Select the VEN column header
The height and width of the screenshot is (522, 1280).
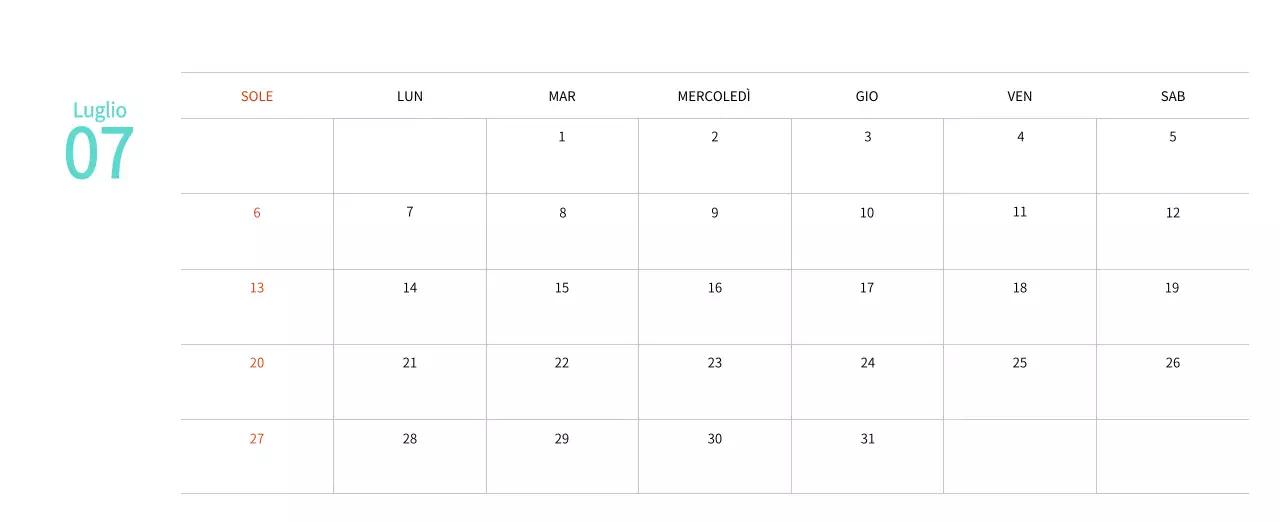click(1020, 96)
